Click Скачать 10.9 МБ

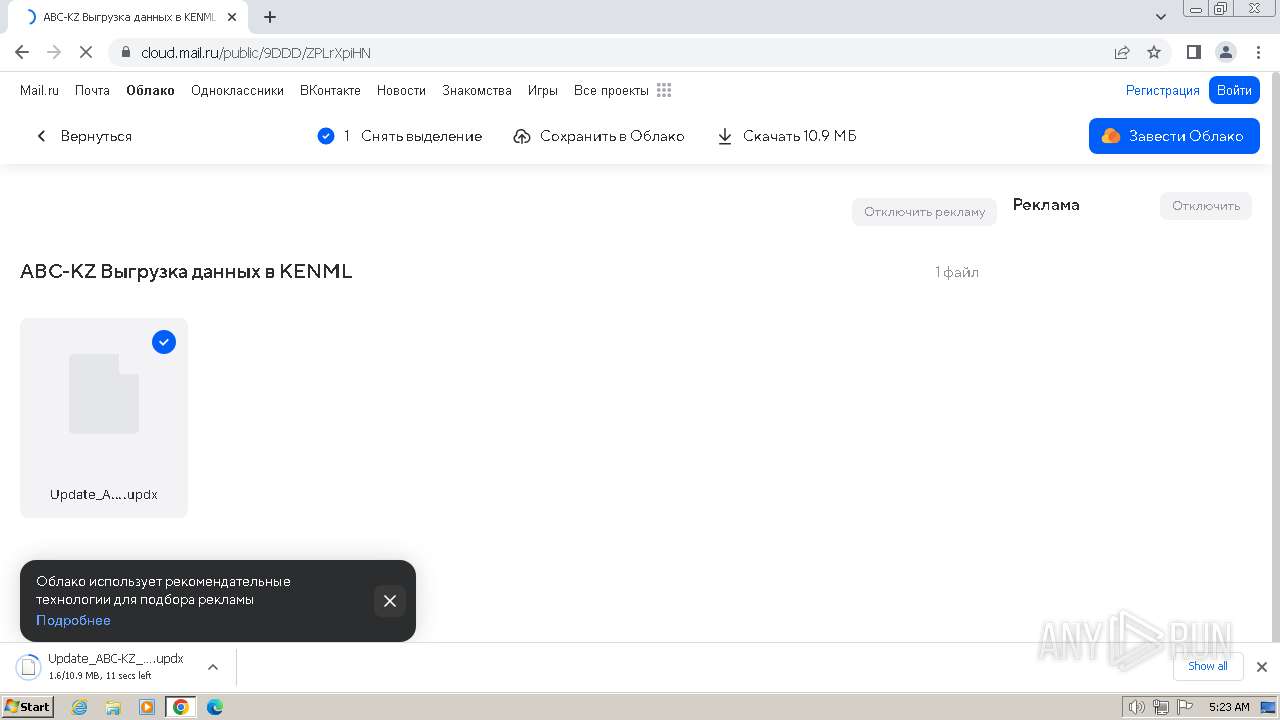pyautogui.click(x=787, y=136)
